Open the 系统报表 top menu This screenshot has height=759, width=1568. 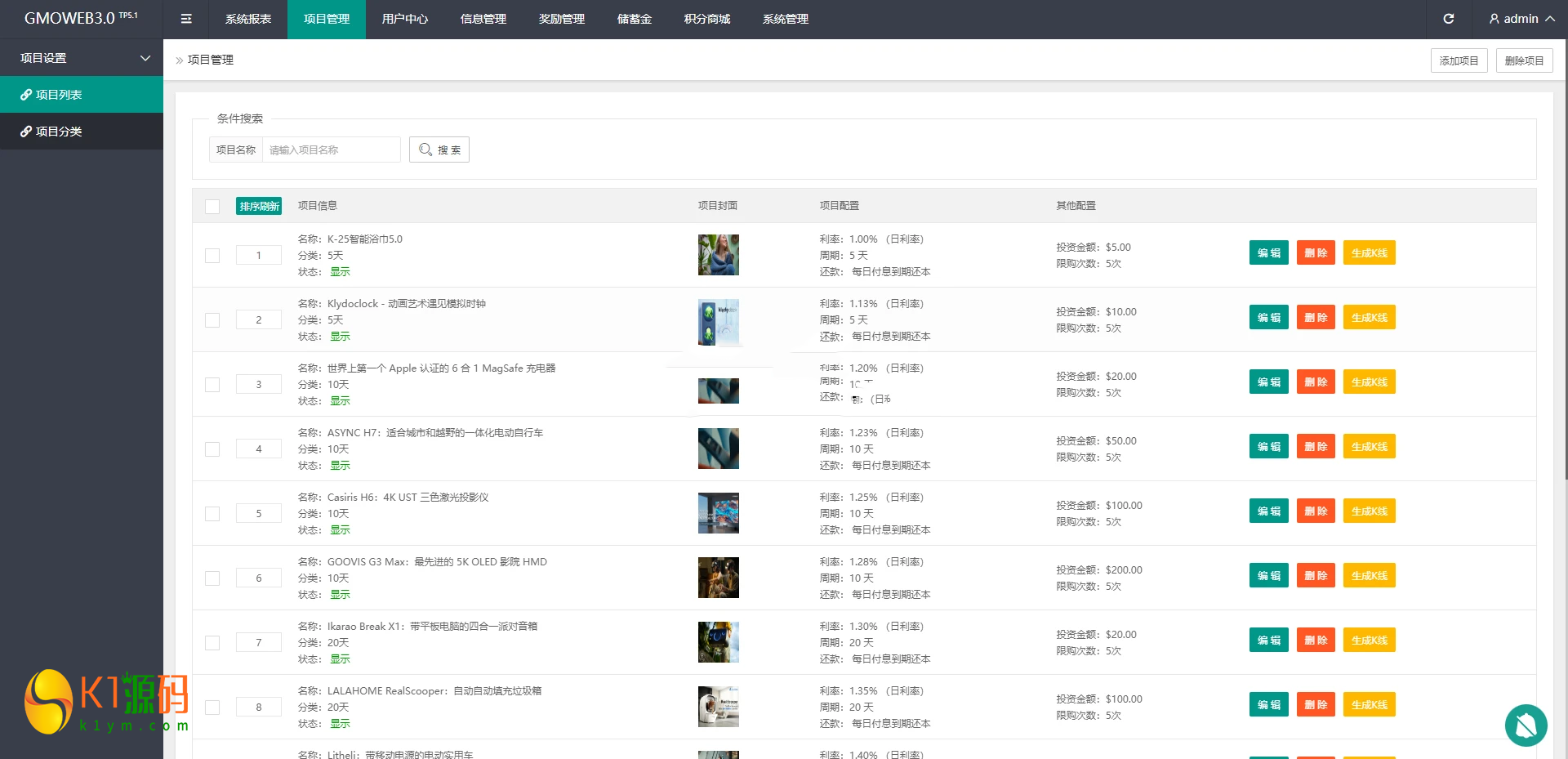[x=248, y=19]
